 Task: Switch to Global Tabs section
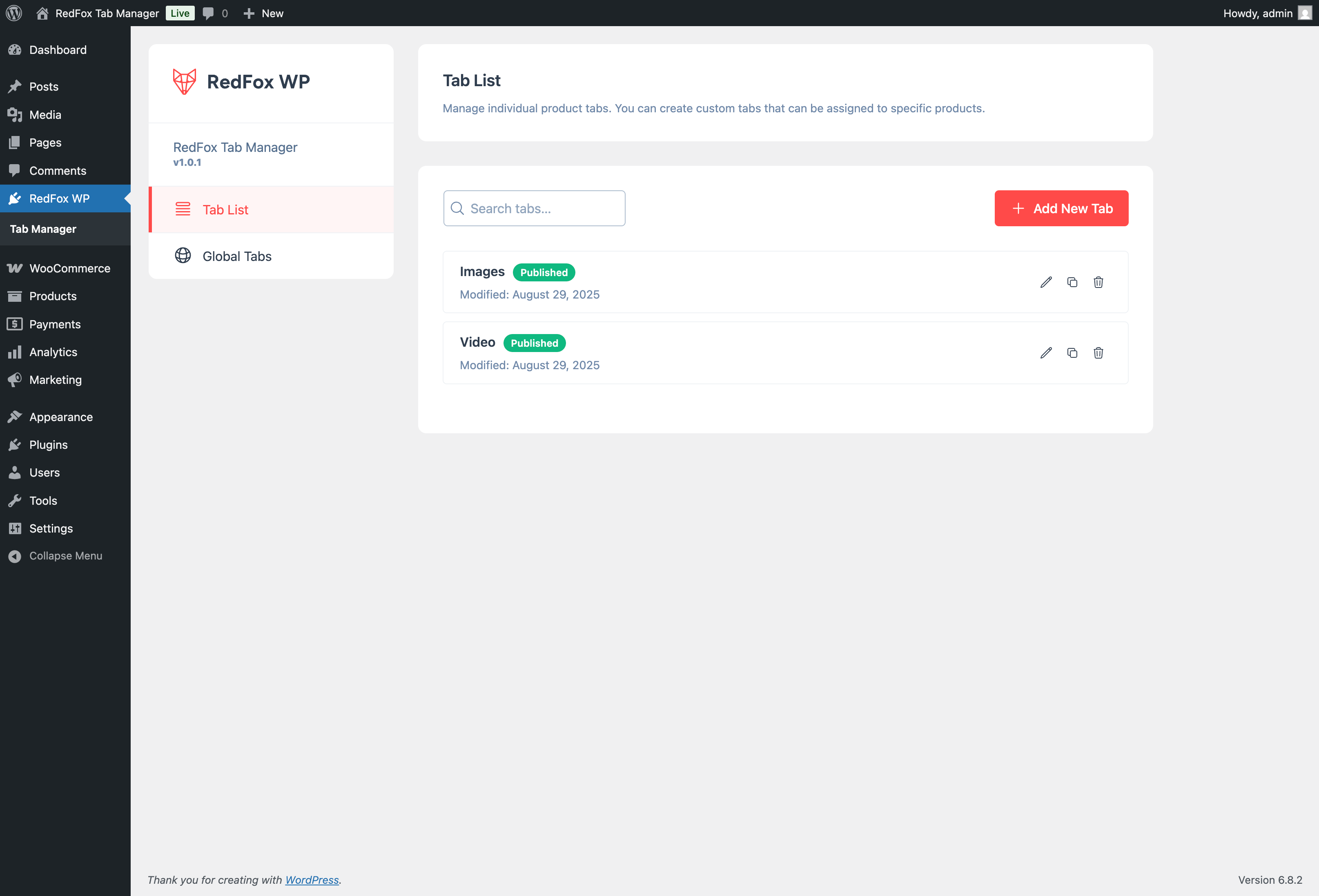click(x=271, y=256)
